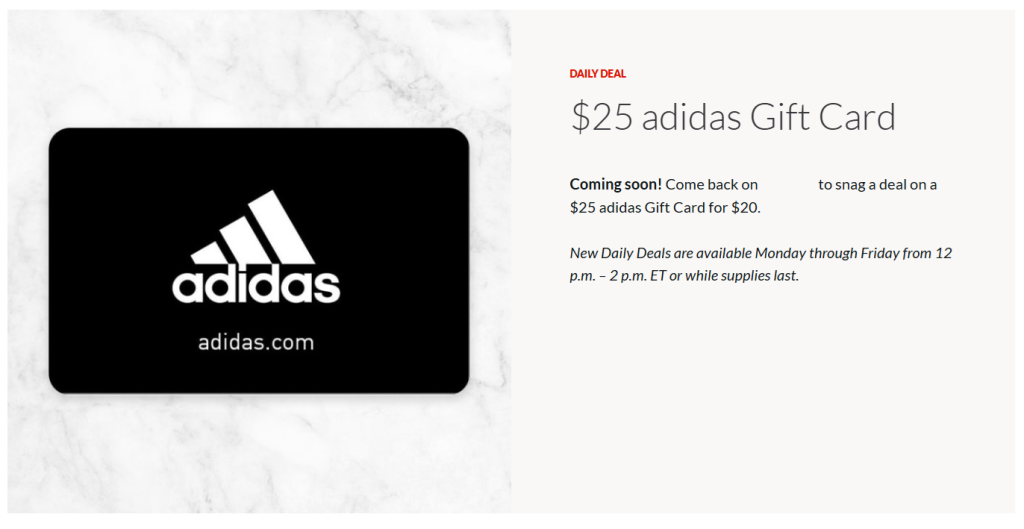Image resolution: width=1024 pixels, height=529 pixels.
Task: Select the black gift card image
Action: click(x=259, y=261)
